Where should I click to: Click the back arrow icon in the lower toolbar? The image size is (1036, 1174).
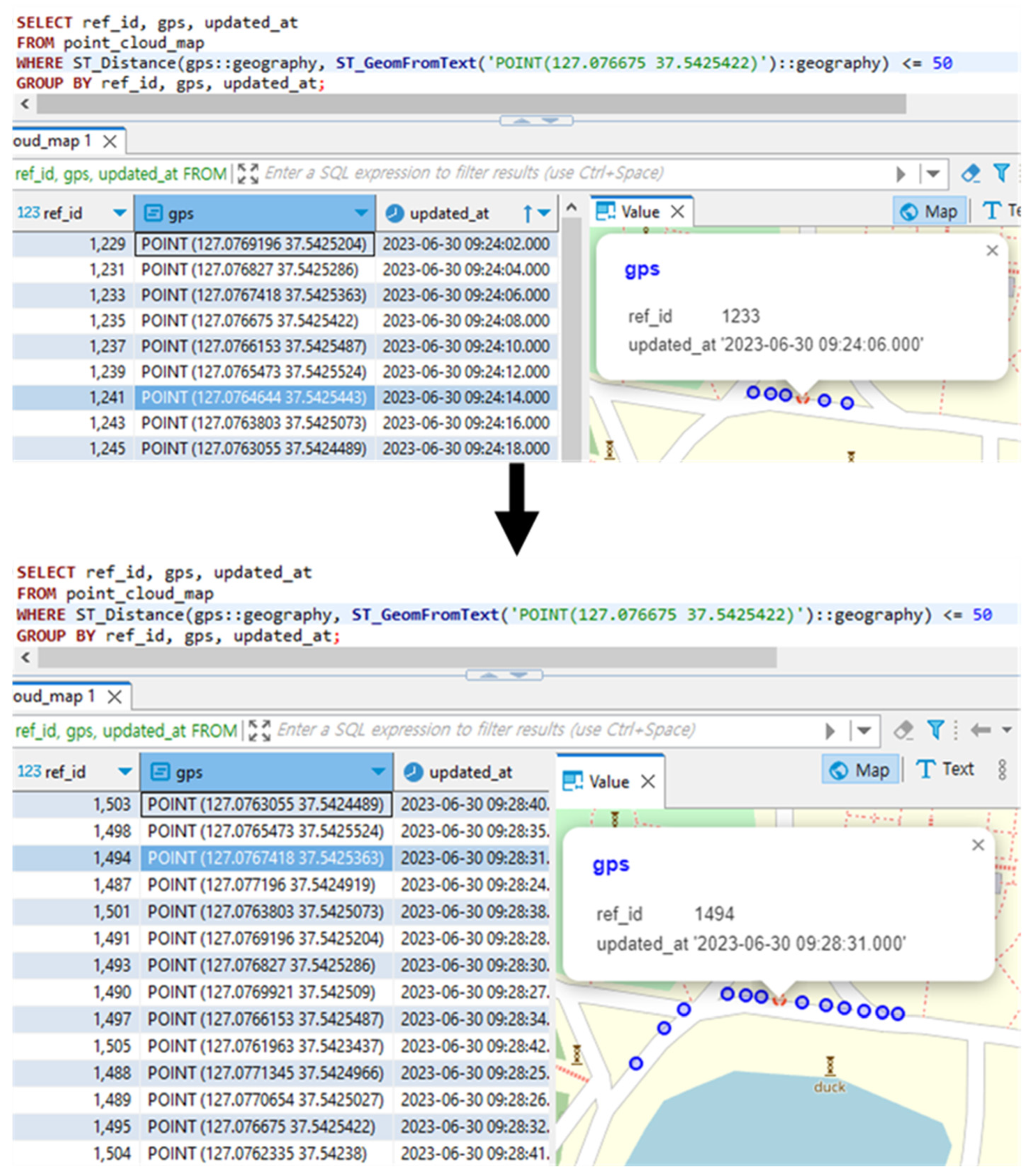(980, 730)
